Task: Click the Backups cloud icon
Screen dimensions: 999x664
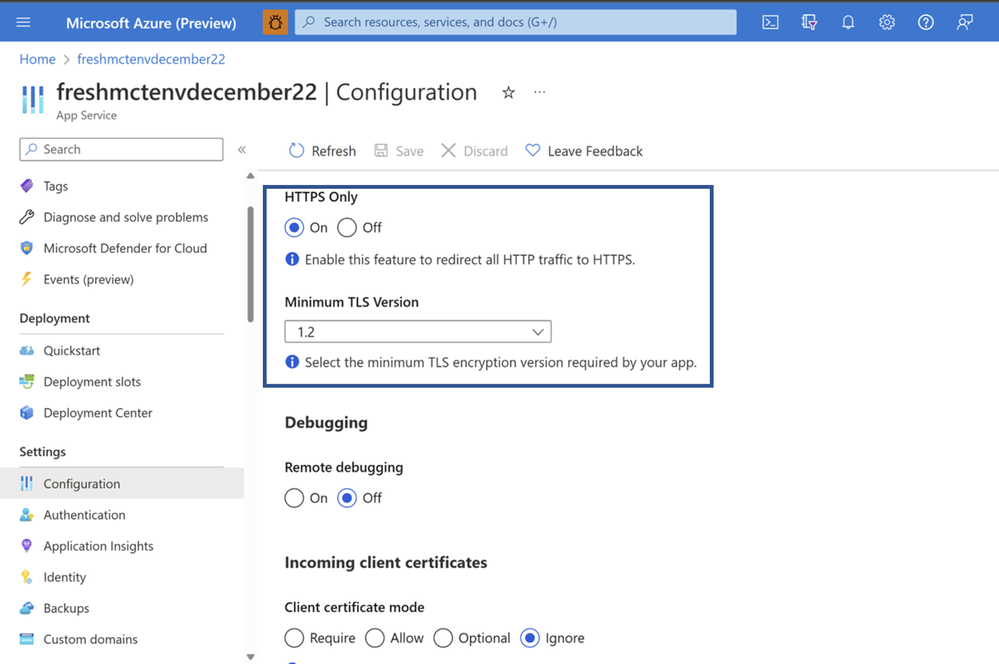Action: [x=27, y=608]
